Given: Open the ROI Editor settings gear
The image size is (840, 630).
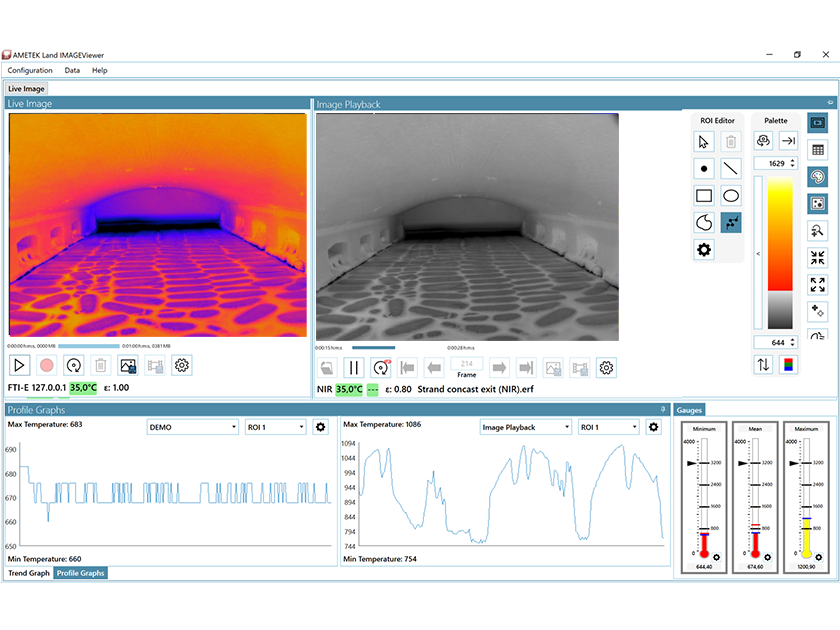Looking at the screenshot, I should [x=704, y=250].
